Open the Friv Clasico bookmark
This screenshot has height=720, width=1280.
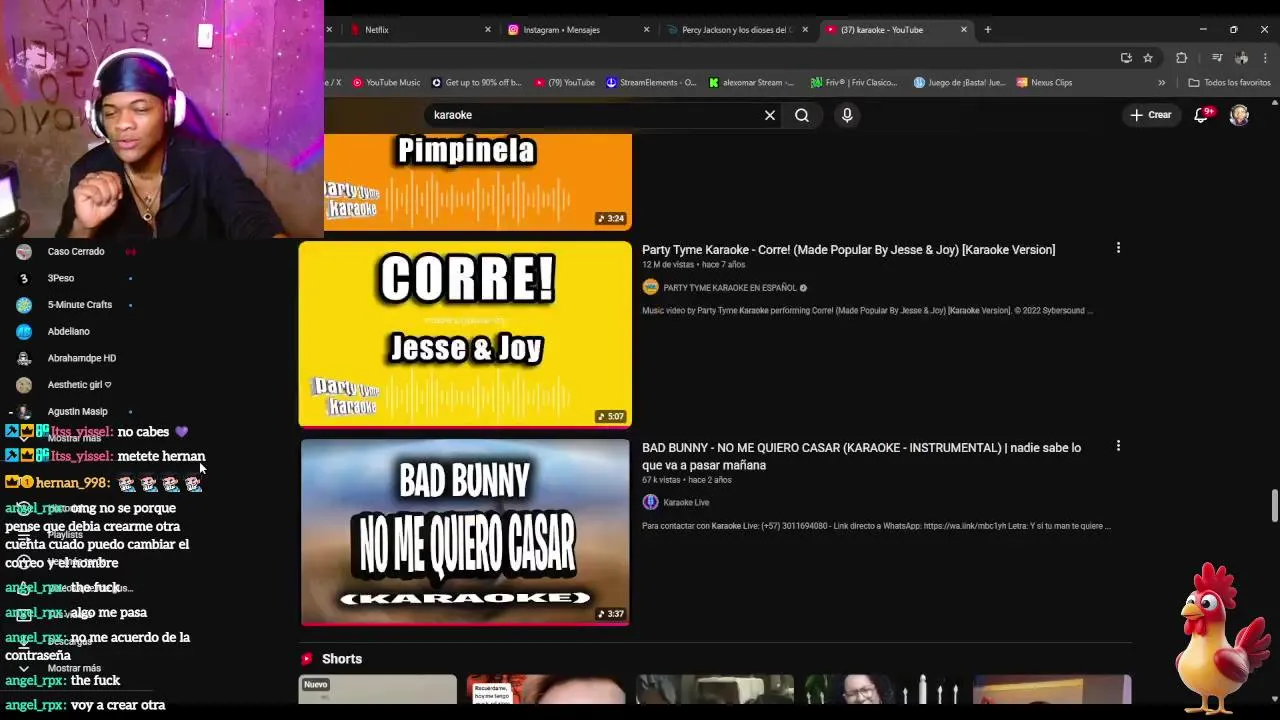click(x=854, y=83)
